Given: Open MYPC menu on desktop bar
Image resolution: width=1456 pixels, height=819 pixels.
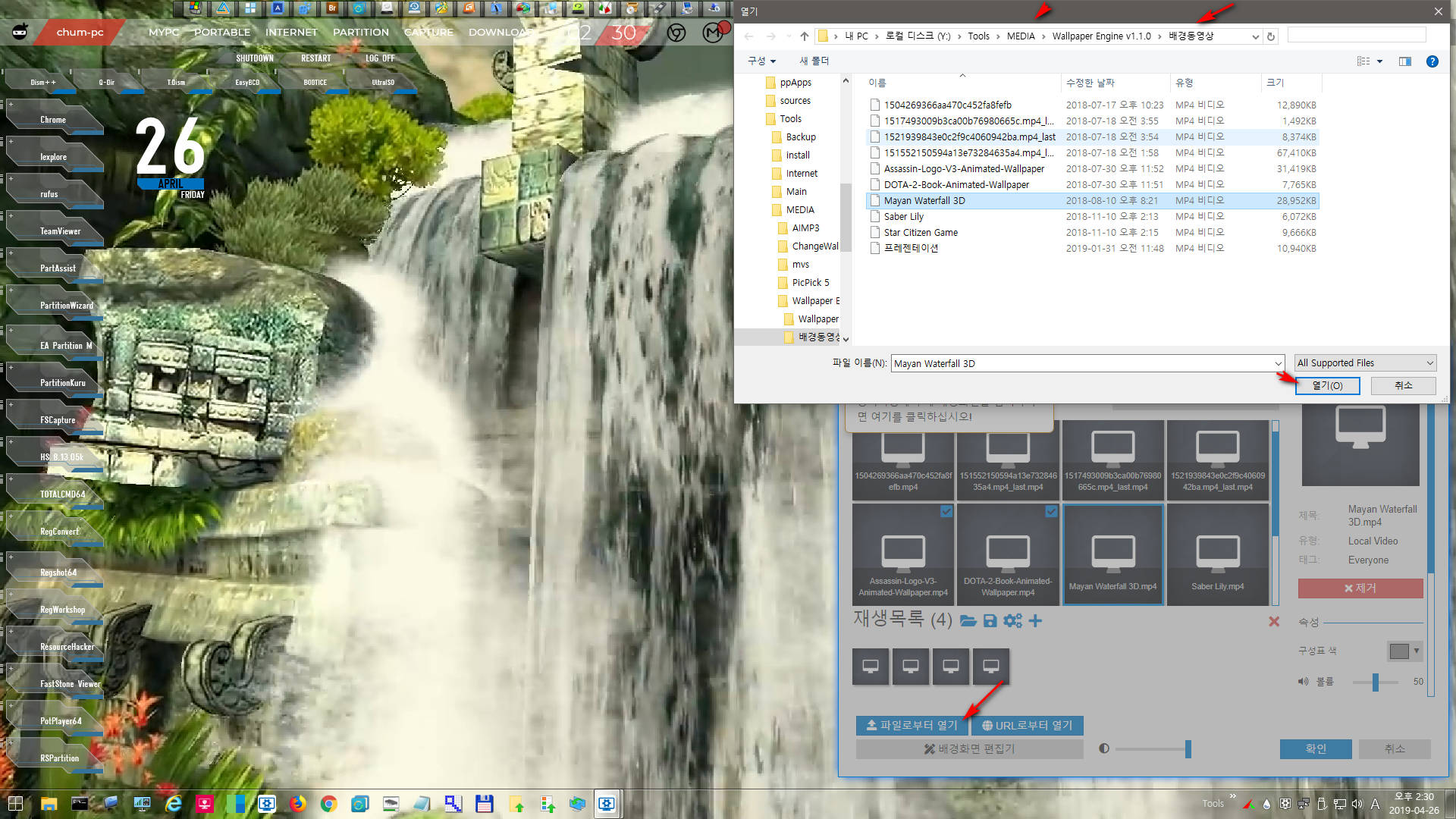Looking at the screenshot, I should (x=164, y=33).
